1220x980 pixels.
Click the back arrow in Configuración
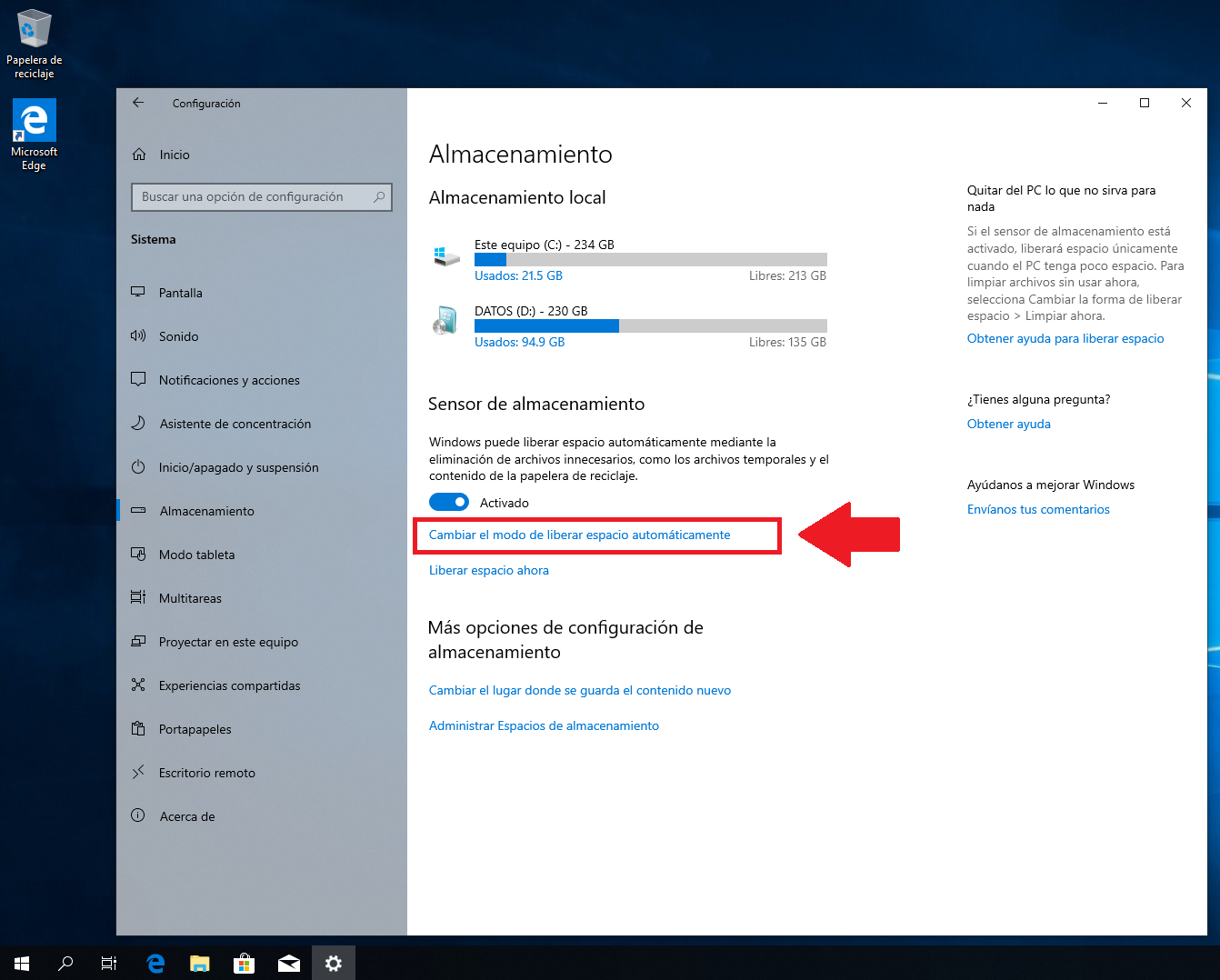(138, 103)
